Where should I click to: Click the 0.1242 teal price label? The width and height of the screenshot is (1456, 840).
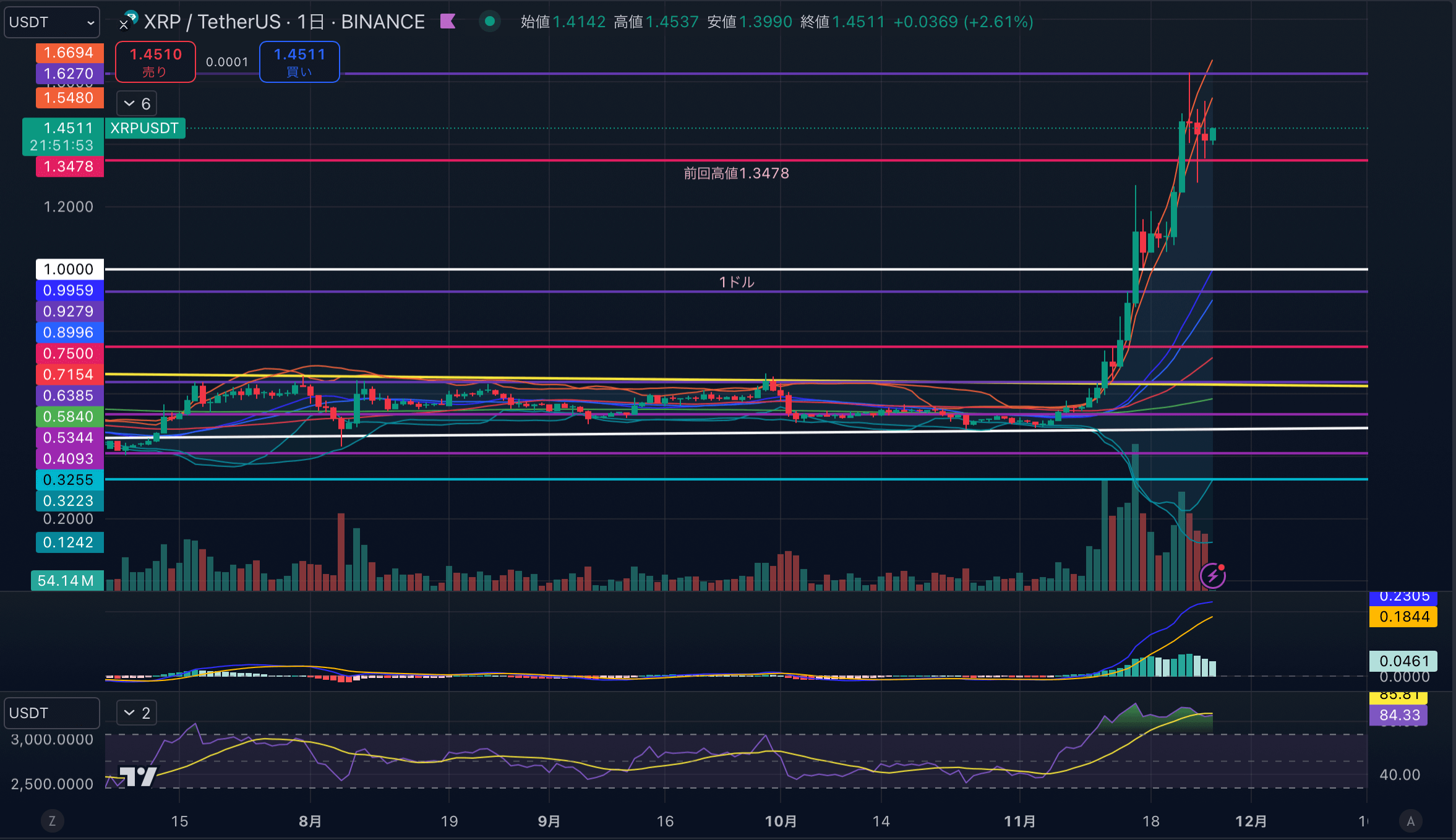69,542
